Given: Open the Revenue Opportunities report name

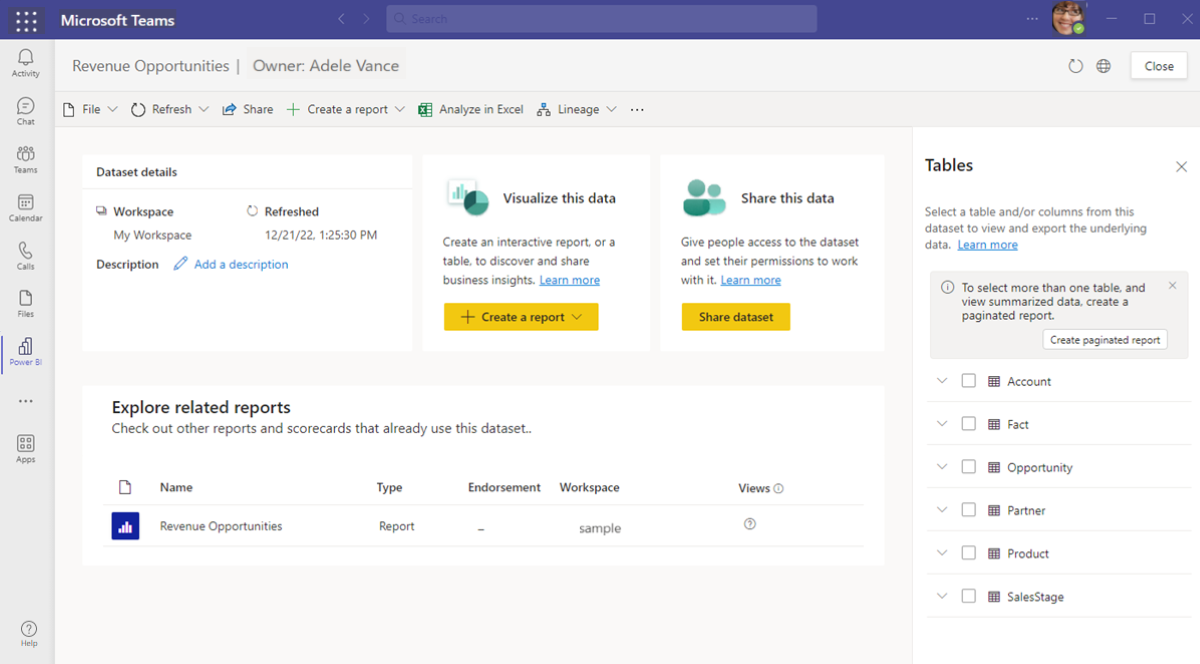Looking at the screenshot, I should coord(221,526).
